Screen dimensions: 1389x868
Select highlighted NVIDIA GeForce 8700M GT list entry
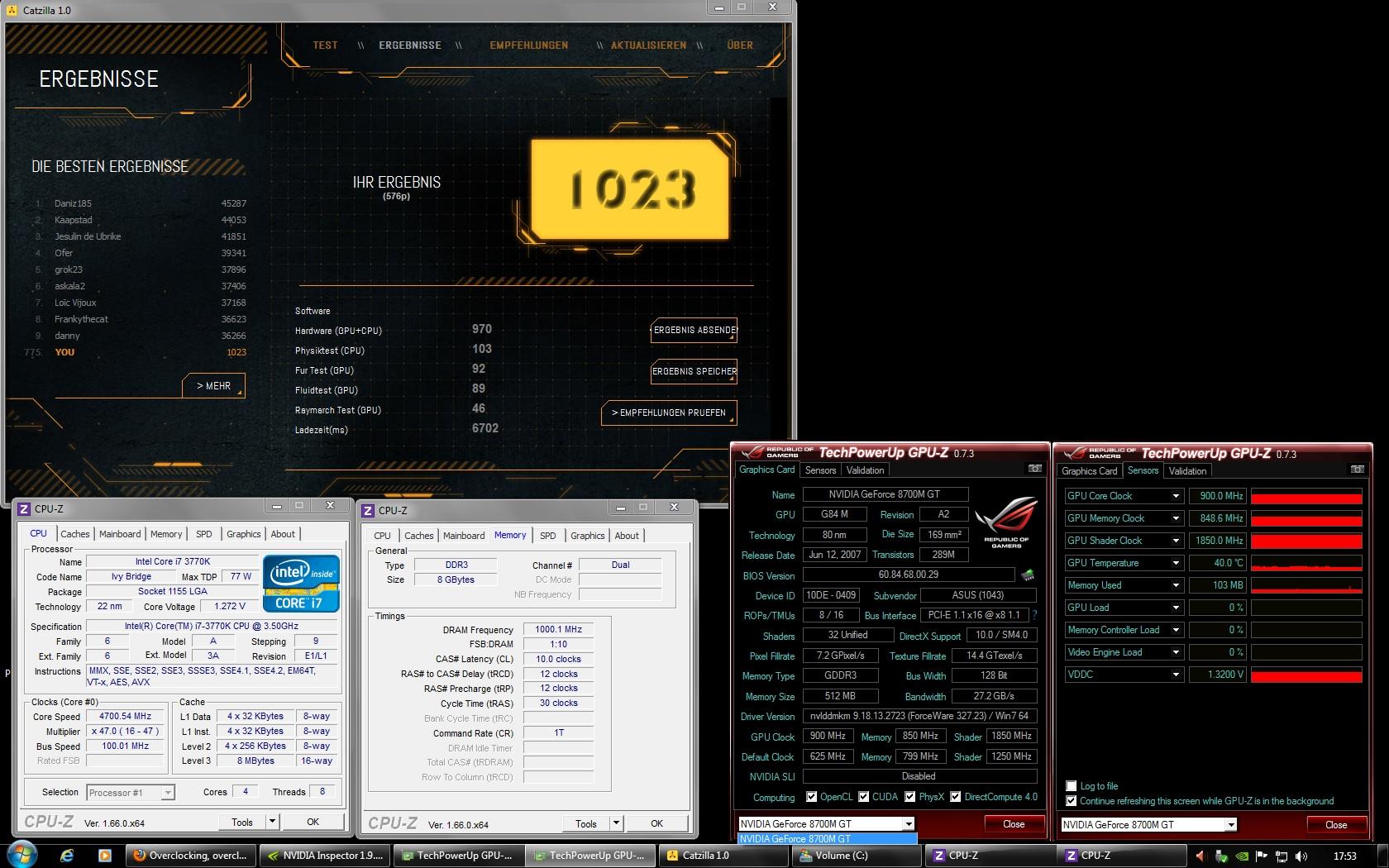pos(827,838)
